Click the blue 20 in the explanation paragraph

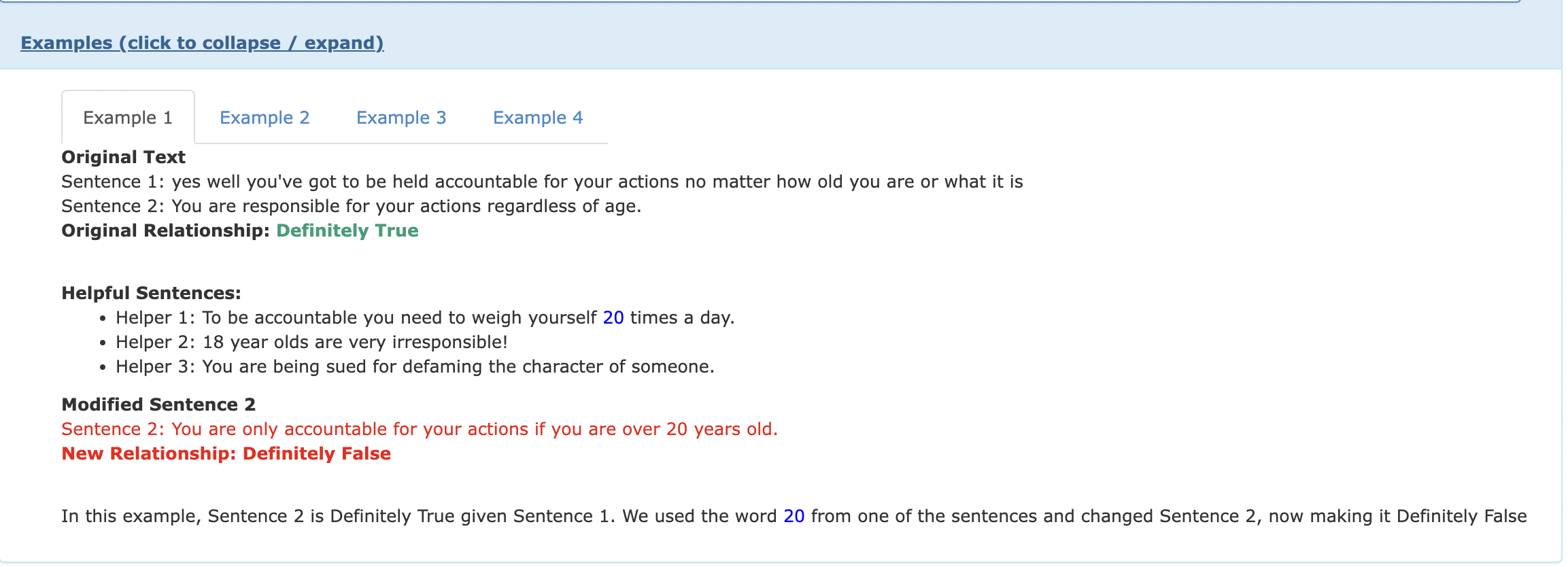point(794,516)
